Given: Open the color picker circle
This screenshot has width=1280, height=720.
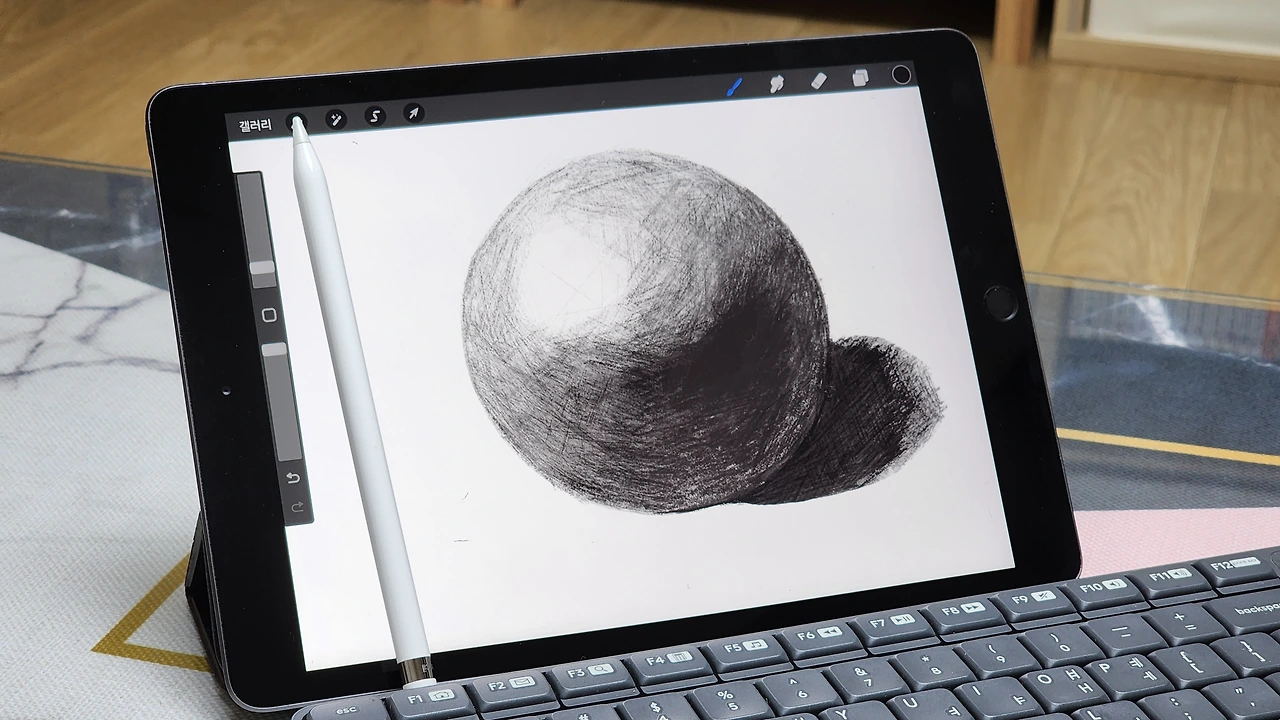Looking at the screenshot, I should (901, 75).
